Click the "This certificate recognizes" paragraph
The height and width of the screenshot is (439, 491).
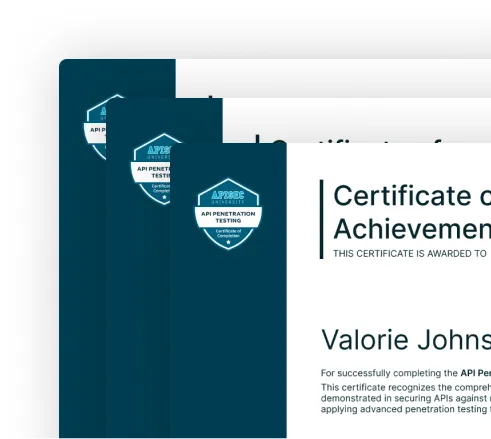pos(406,398)
